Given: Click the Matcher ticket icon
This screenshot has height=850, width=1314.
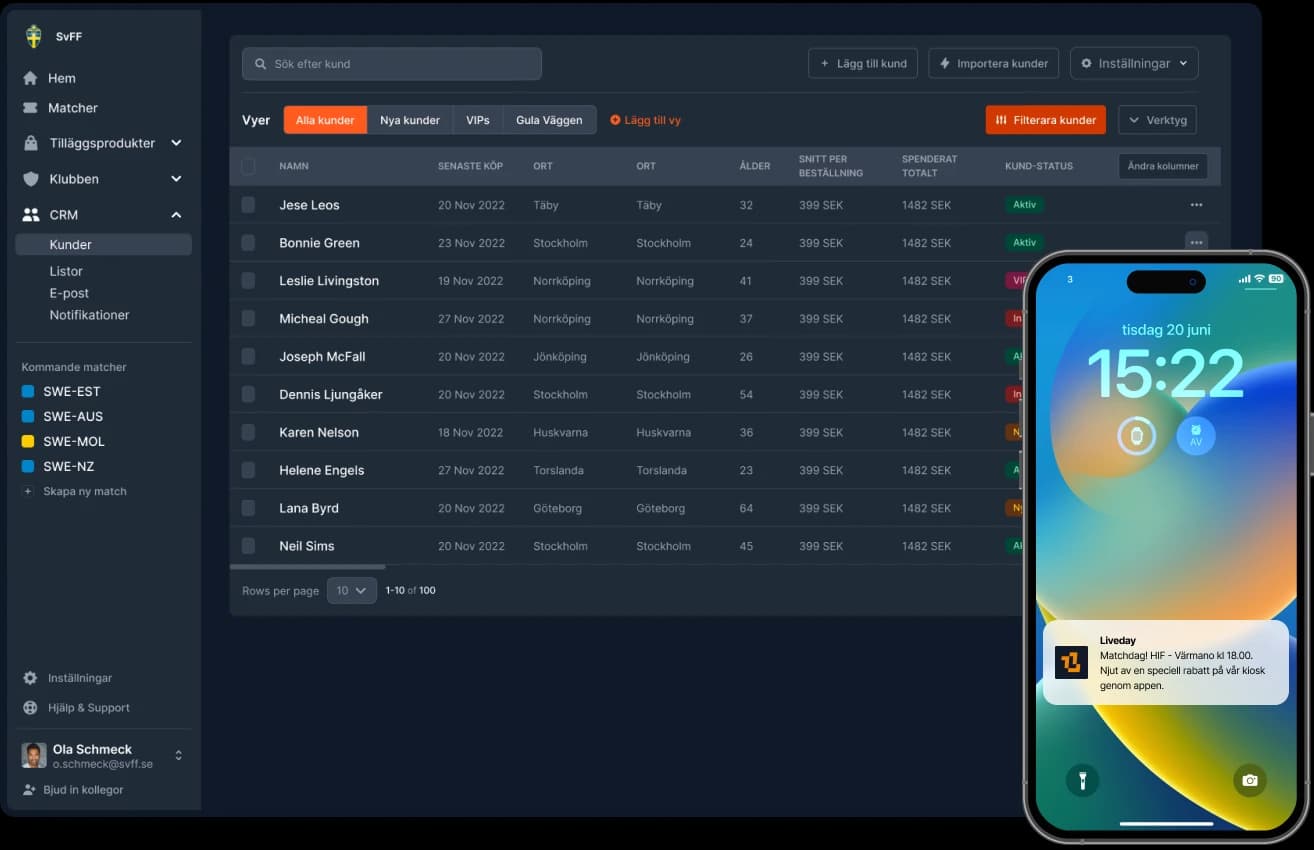Looking at the screenshot, I should pos(30,108).
